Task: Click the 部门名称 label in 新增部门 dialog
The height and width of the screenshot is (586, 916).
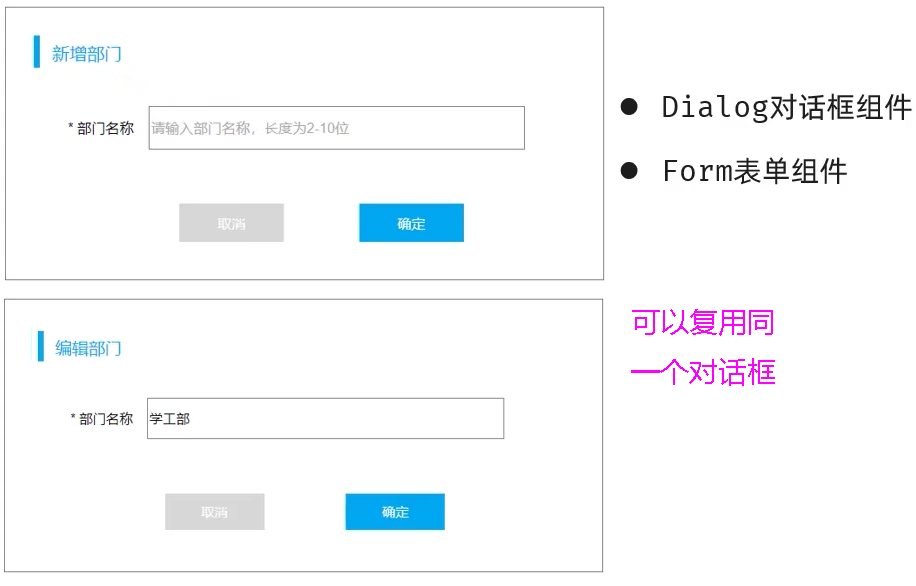Action: (x=106, y=128)
